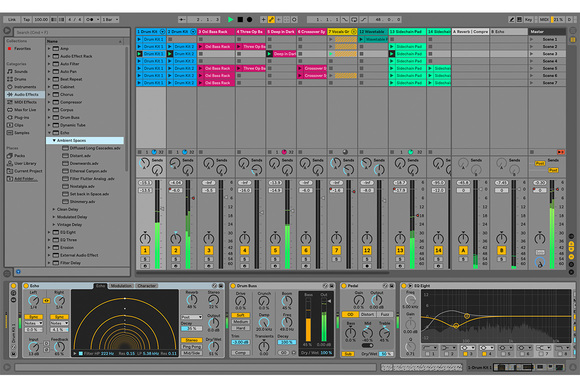Collapse the Echo folder in browser
Viewport: 580px width, 387px height.
coord(49,133)
